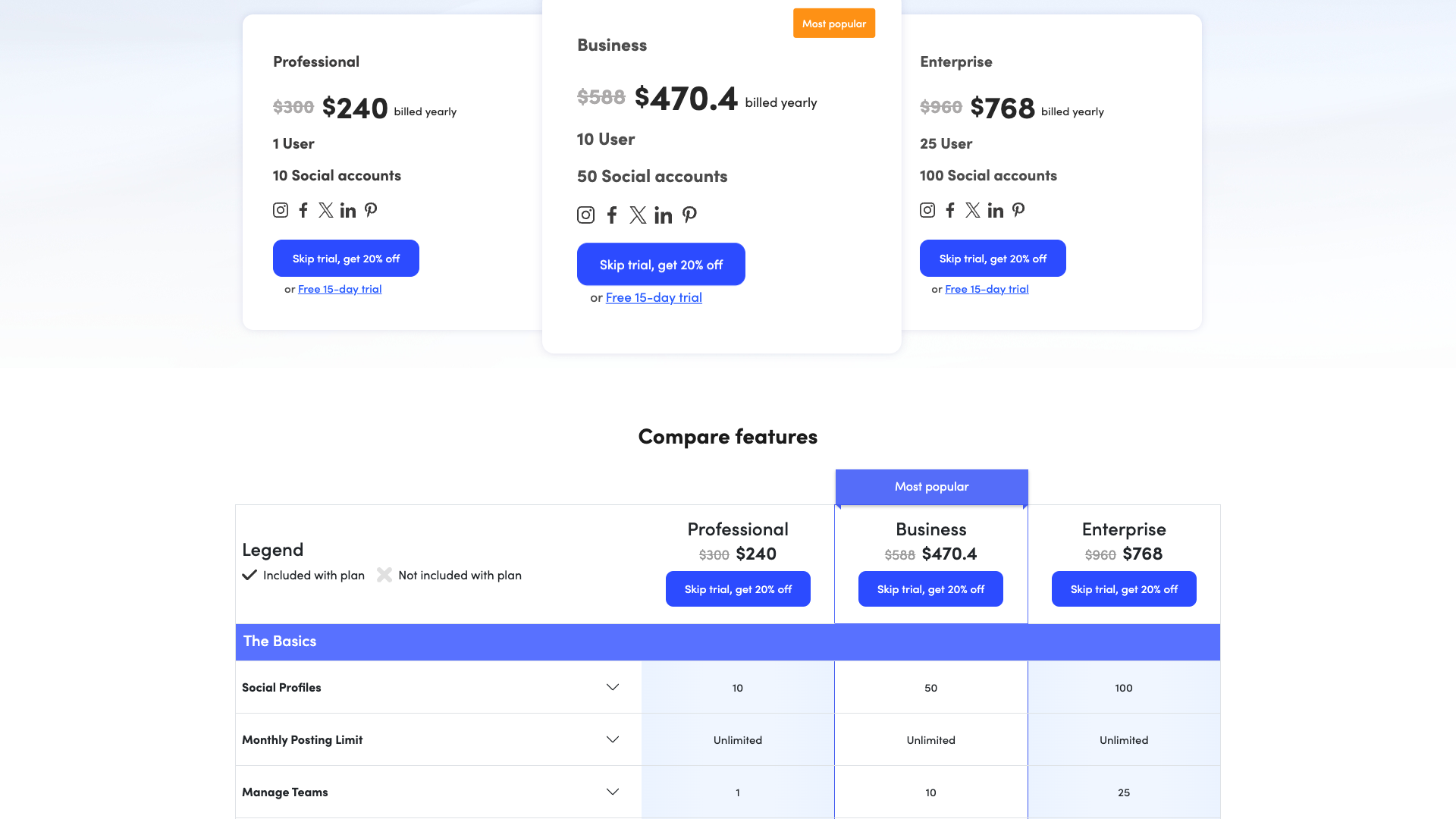Click the checkmark icon in the Legend
This screenshot has height=819, width=1456.
[249, 575]
